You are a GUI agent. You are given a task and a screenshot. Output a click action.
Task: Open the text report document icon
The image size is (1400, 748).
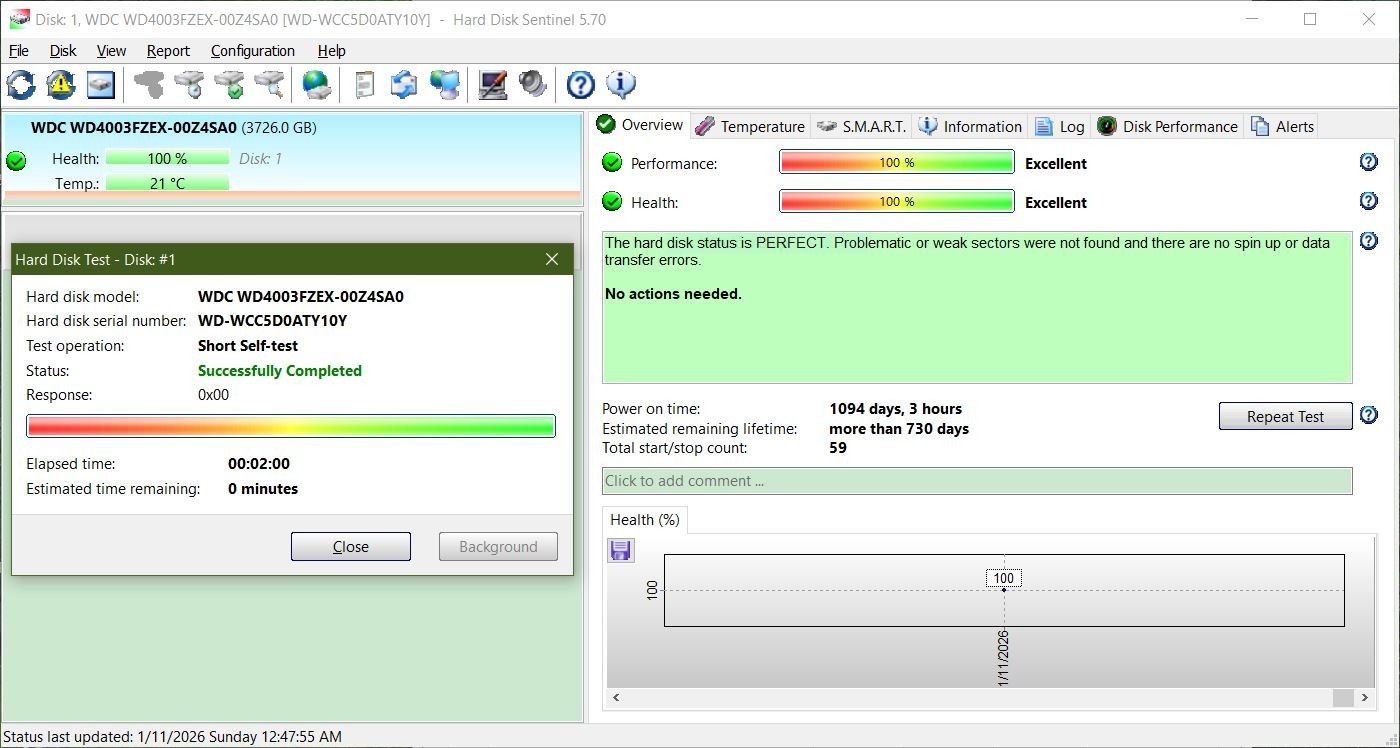pos(365,85)
